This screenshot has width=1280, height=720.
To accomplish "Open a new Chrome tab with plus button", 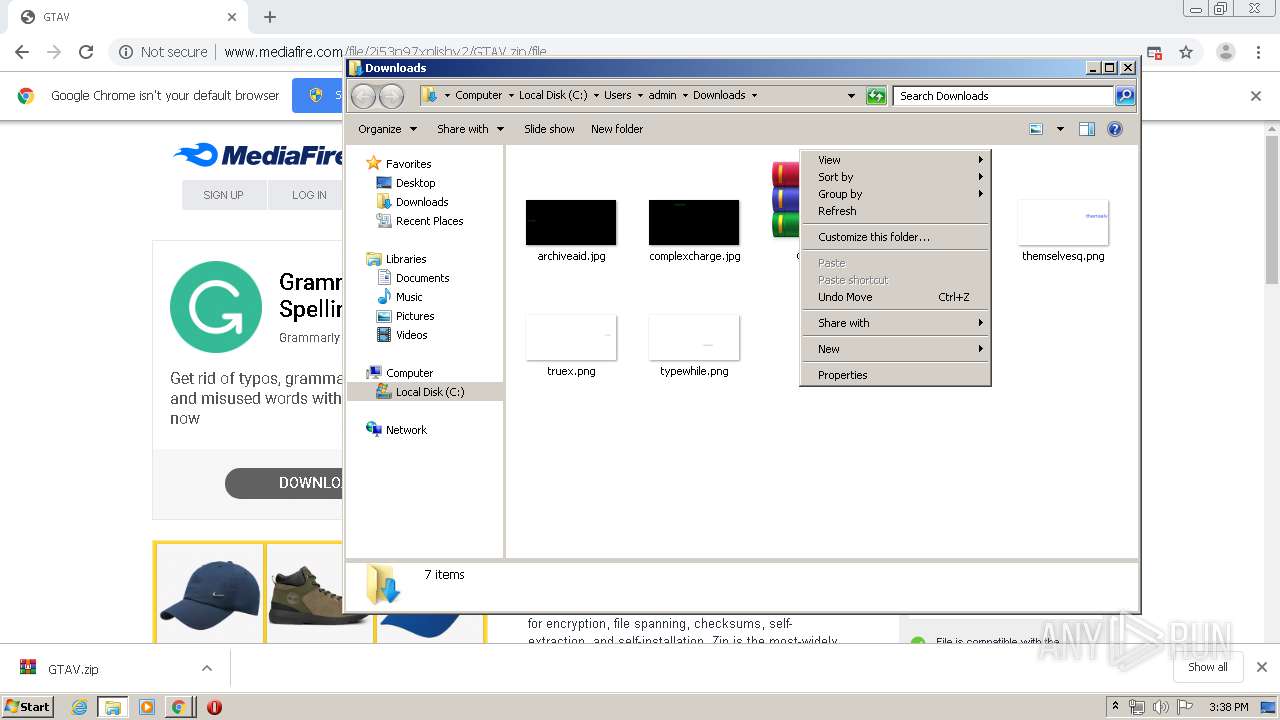I will tap(270, 17).
